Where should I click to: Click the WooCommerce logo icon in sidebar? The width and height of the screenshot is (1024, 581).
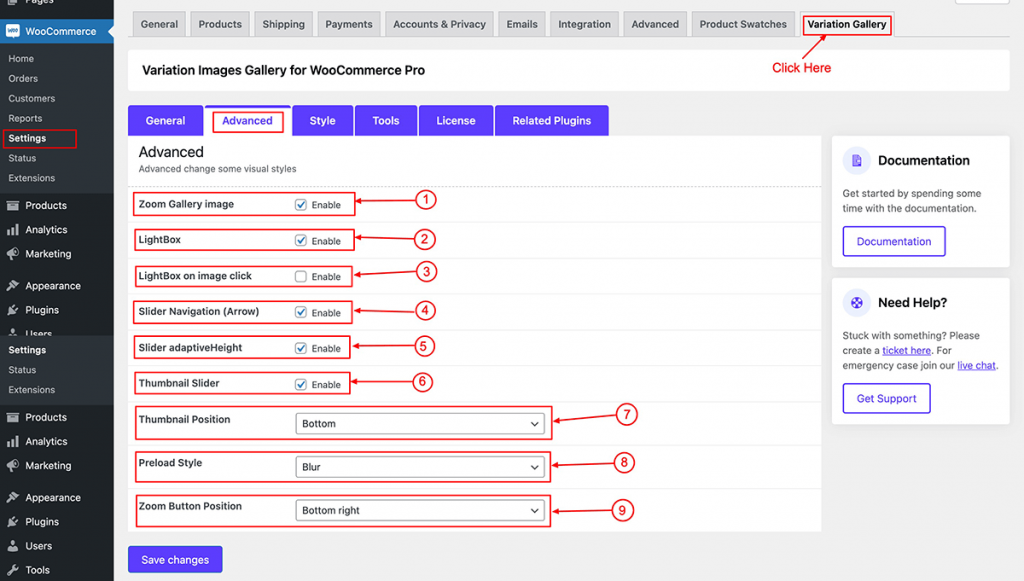point(12,31)
